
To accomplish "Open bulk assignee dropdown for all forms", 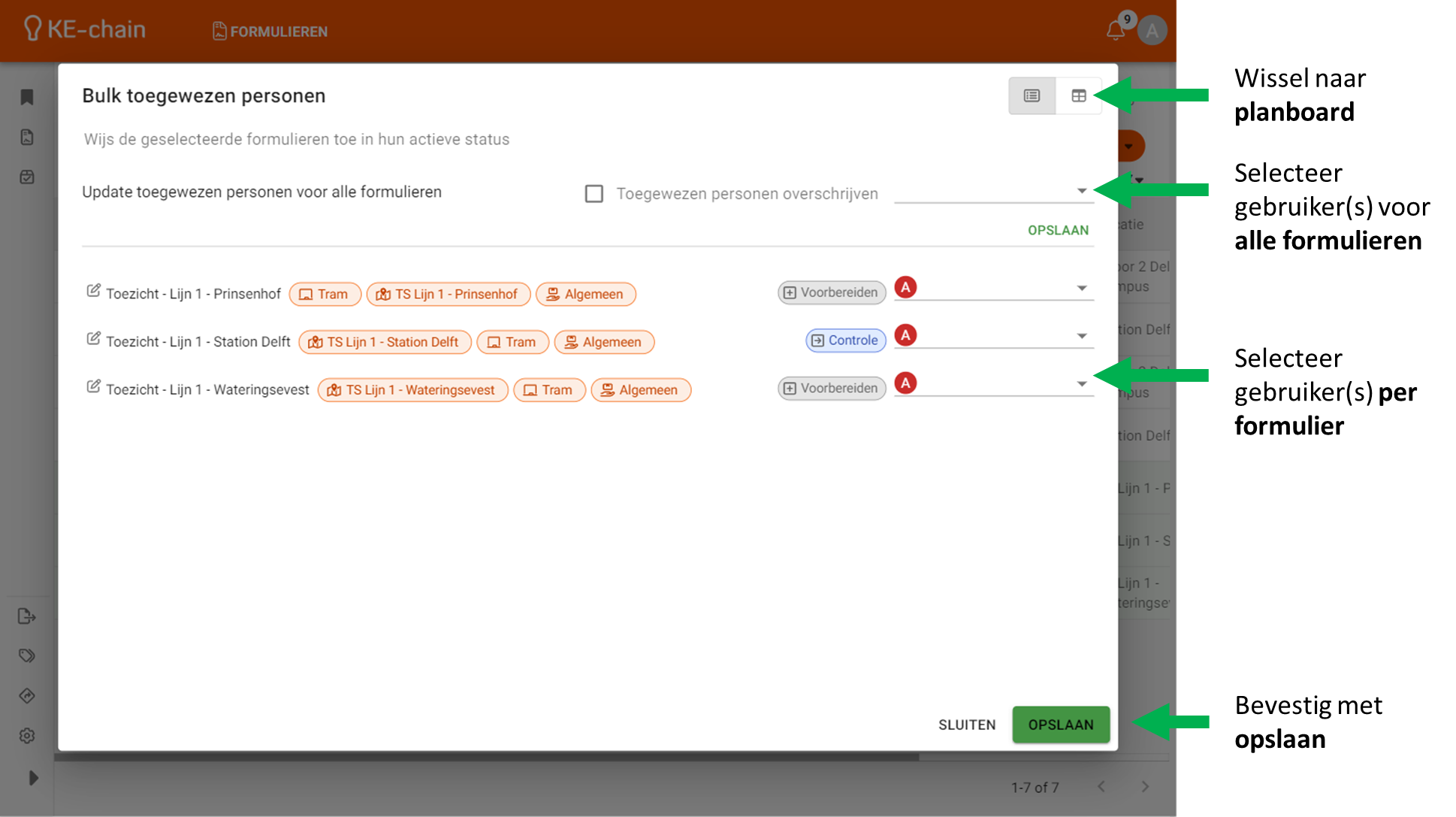I will (1081, 191).
